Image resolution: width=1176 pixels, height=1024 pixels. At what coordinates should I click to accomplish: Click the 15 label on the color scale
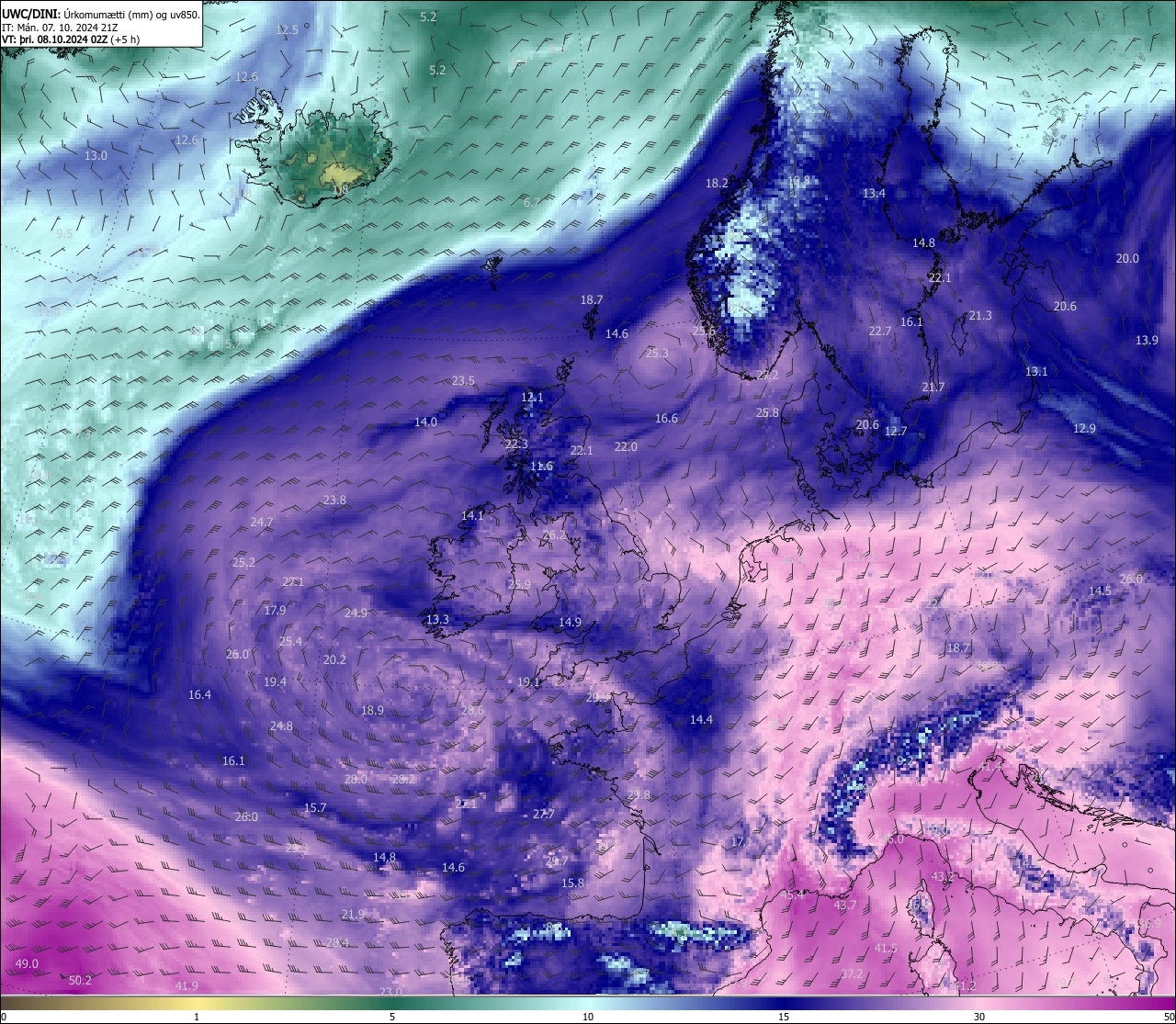pyautogui.click(x=784, y=1016)
